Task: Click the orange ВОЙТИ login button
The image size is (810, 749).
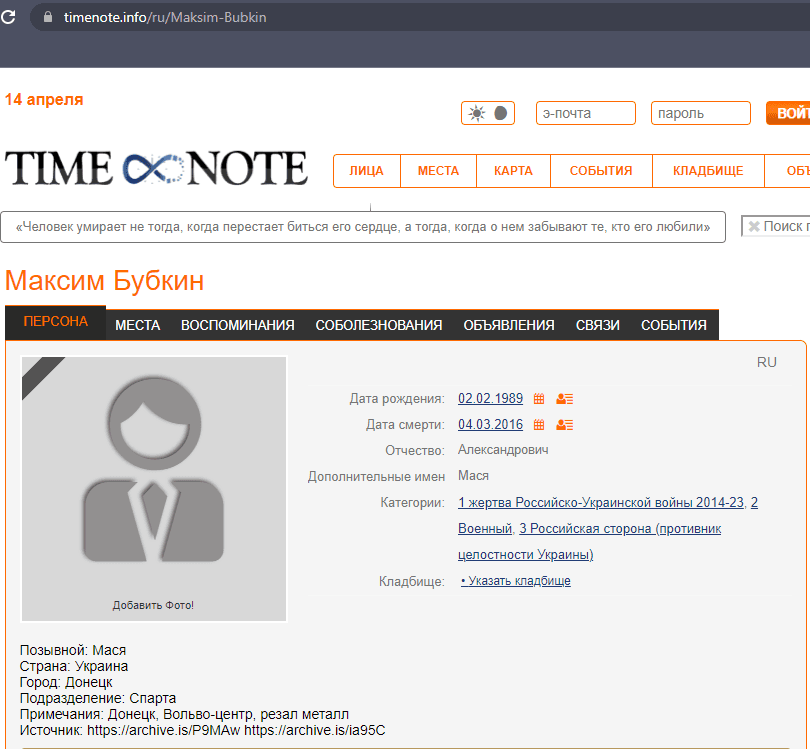Action: (x=788, y=113)
